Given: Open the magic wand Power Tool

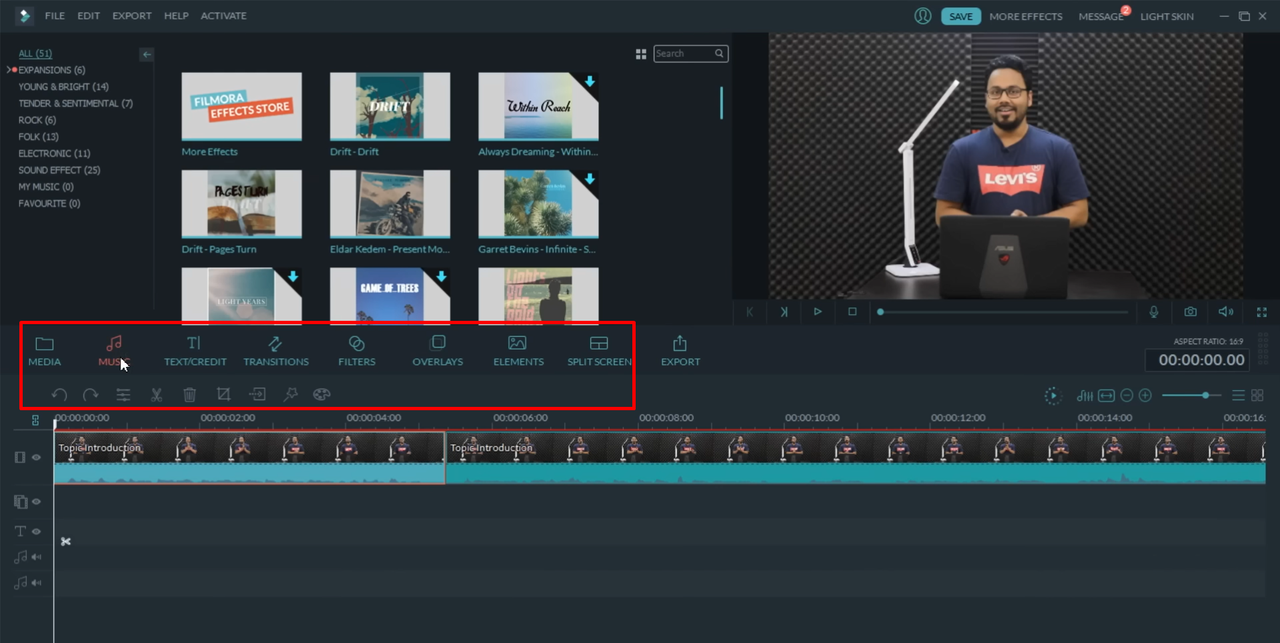Looking at the screenshot, I should point(290,395).
